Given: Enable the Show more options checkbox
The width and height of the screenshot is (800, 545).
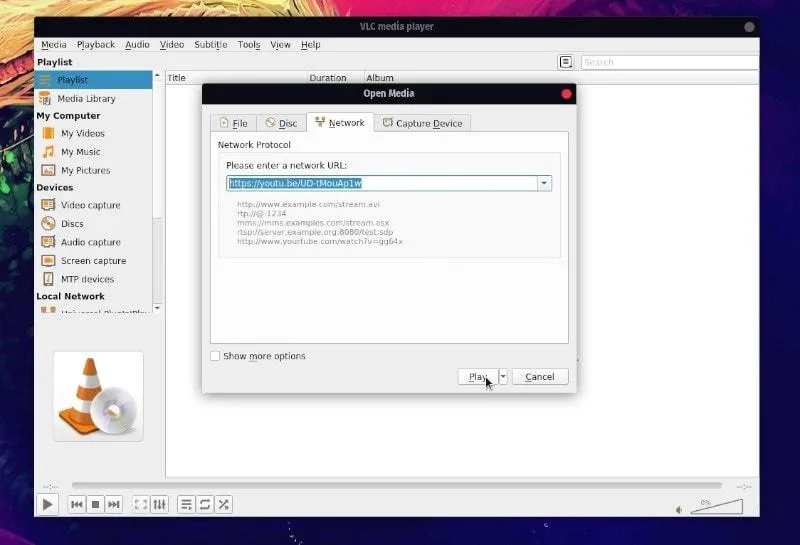Looking at the screenshot, I should pos(215,356).
